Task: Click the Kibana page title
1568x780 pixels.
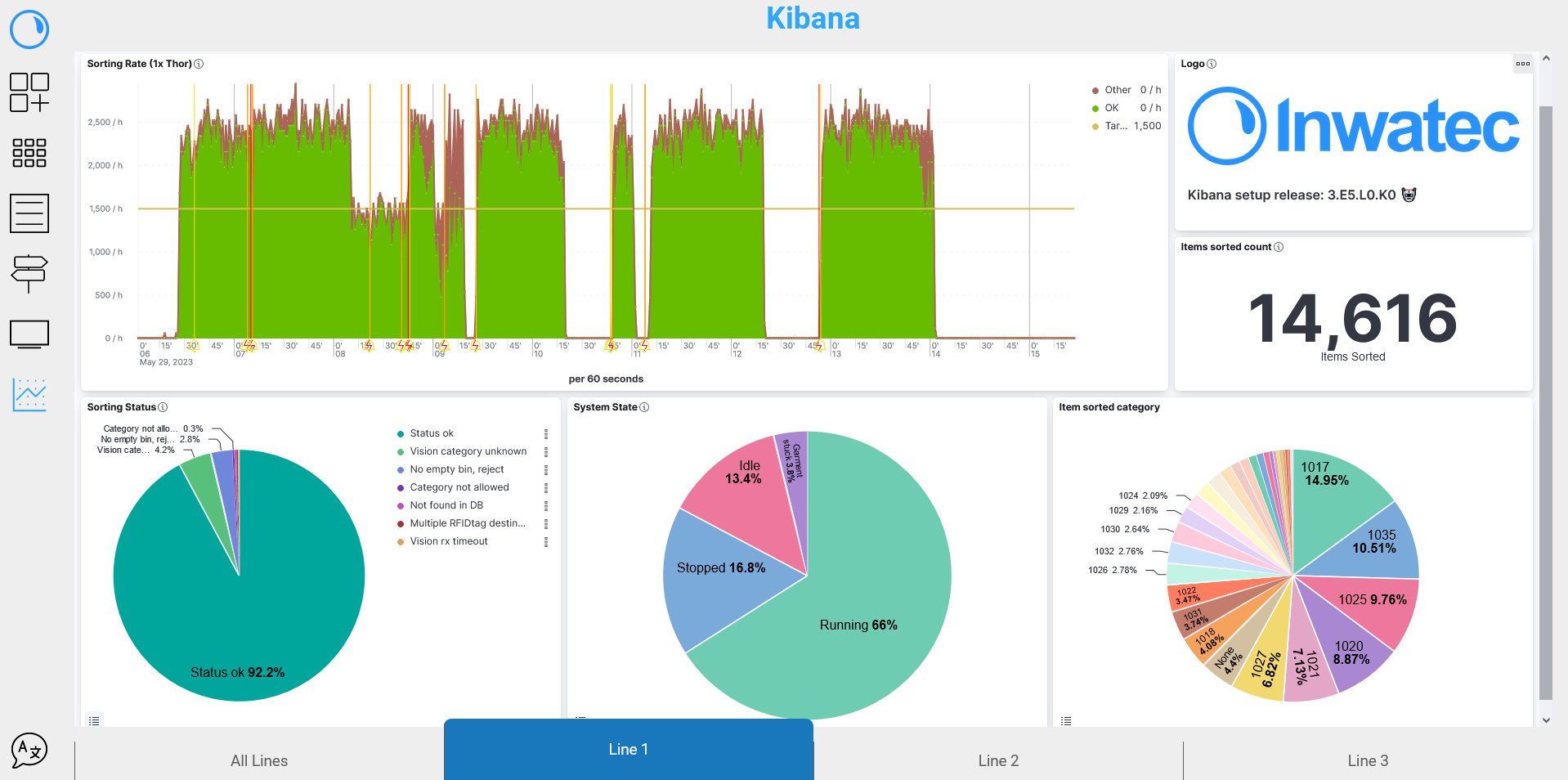Action: 813,18
